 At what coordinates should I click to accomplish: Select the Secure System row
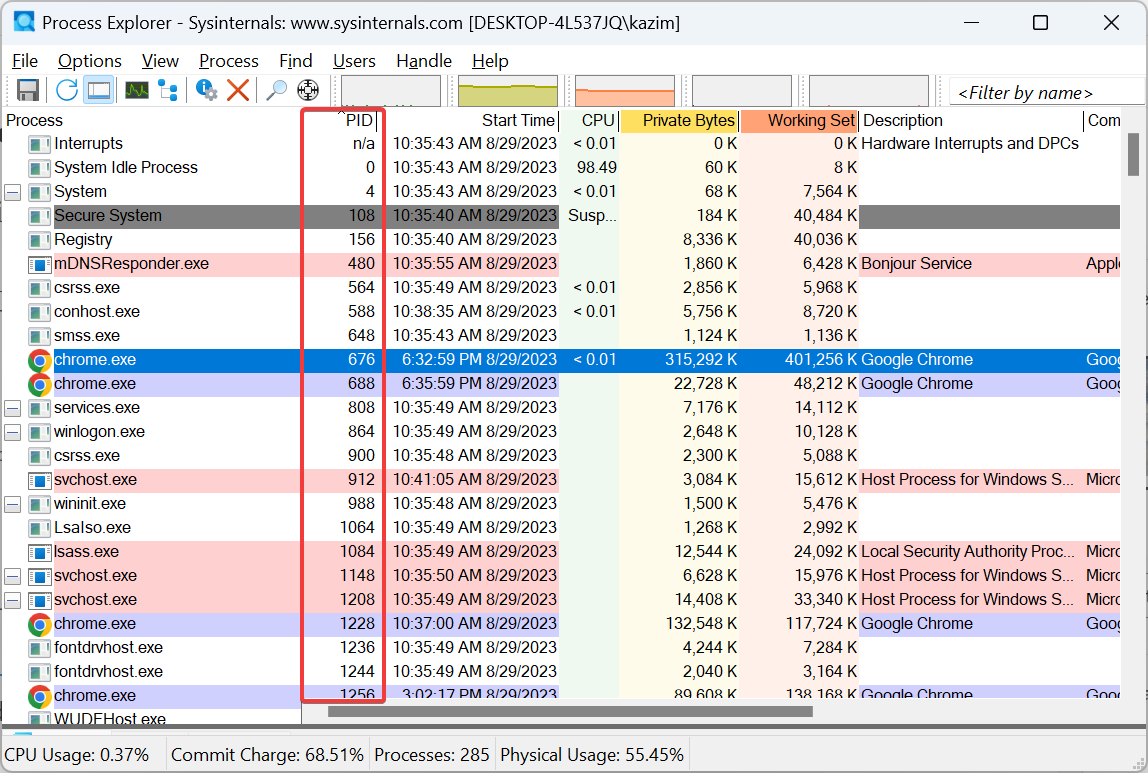point(562,216)
